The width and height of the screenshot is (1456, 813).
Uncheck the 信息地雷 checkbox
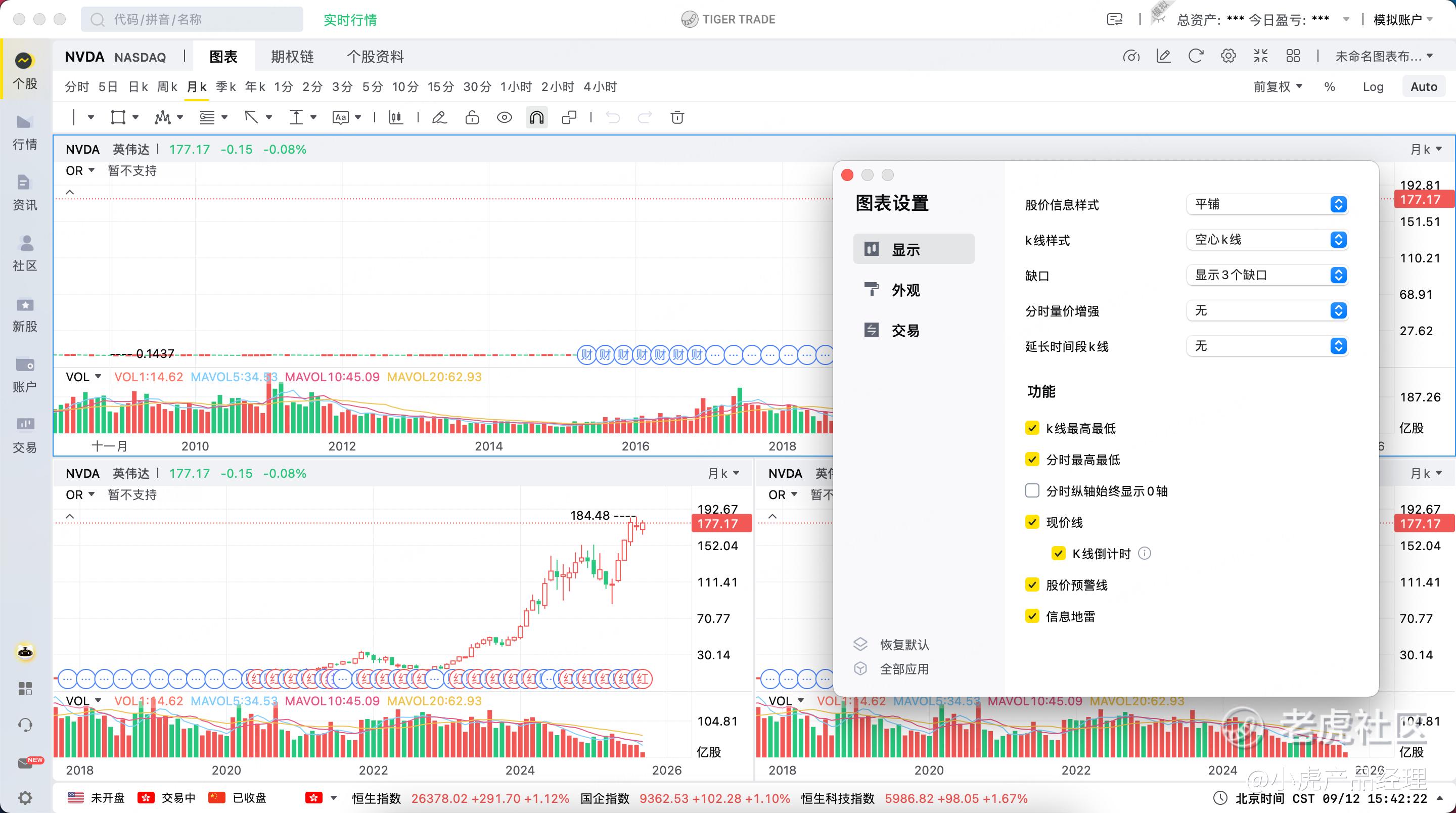point(1032,616)
